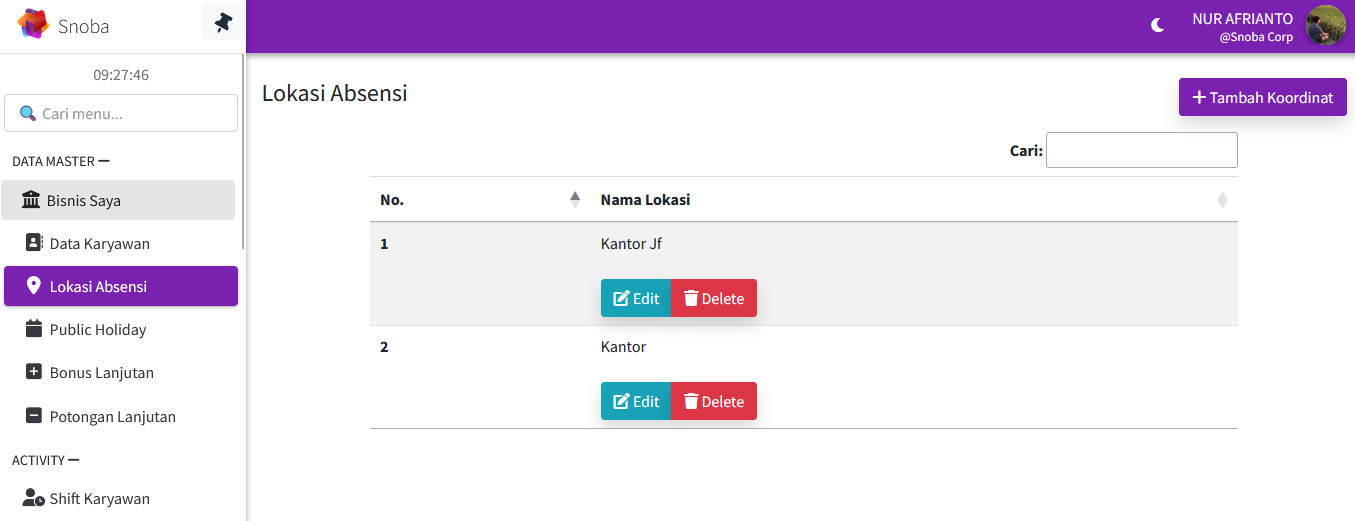Delete the Kantor location row
The image size is (1355, 521).
point(714,401)
